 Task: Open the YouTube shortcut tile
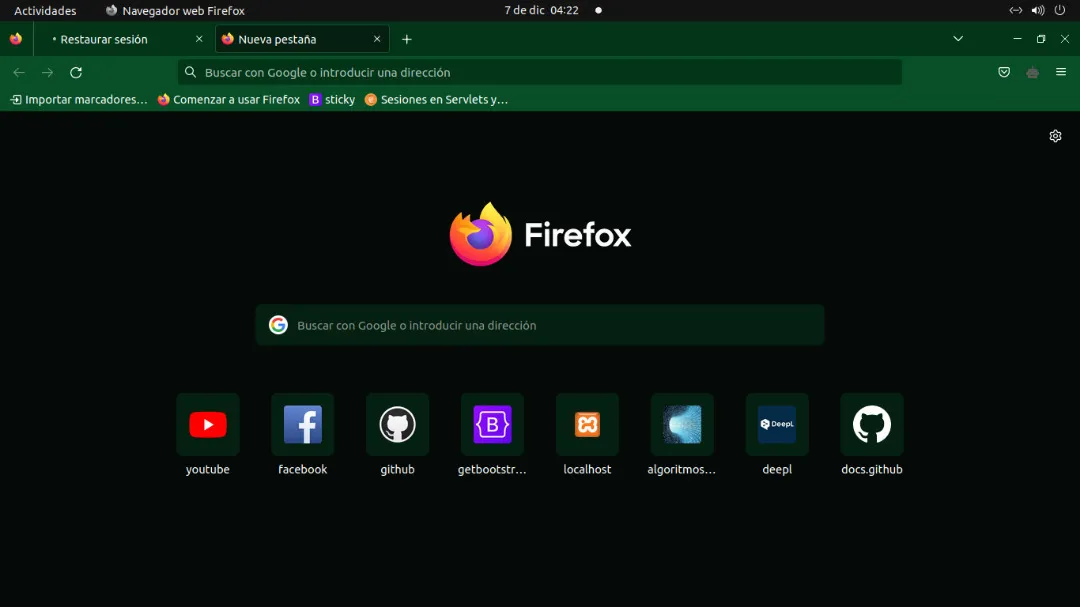207,424
